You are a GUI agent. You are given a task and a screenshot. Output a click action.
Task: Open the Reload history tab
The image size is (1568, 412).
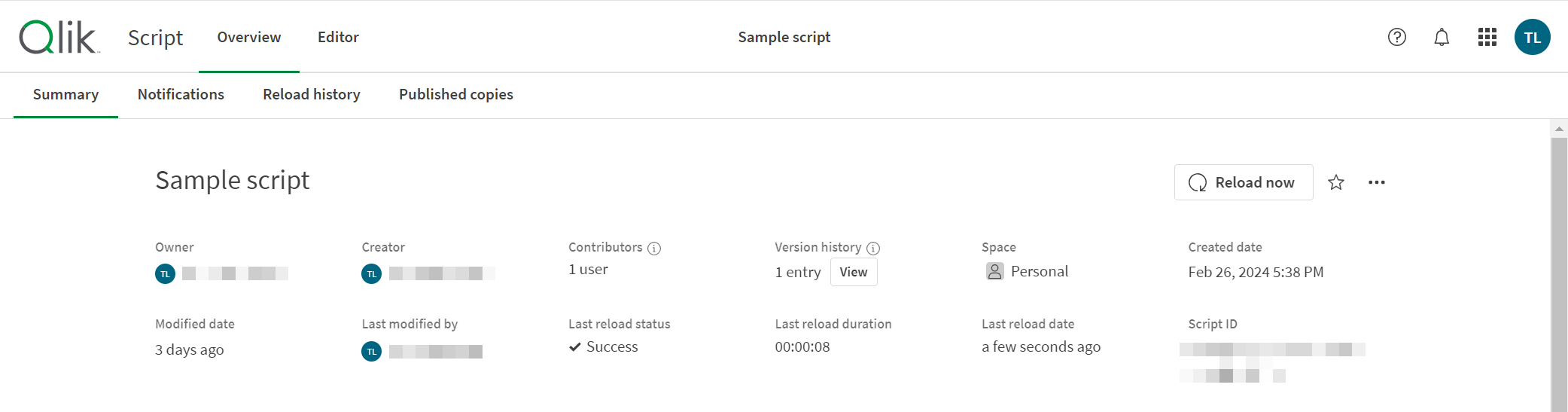coord(312,95)
